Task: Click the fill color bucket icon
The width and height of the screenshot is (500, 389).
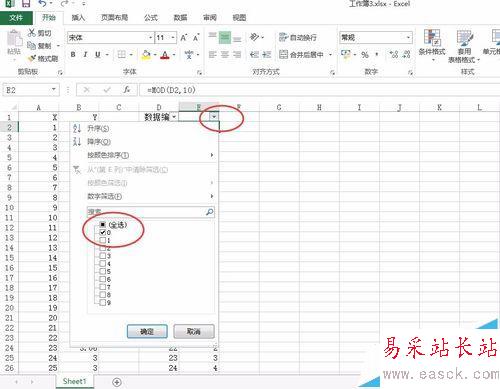Action: (x=146, y=54)
